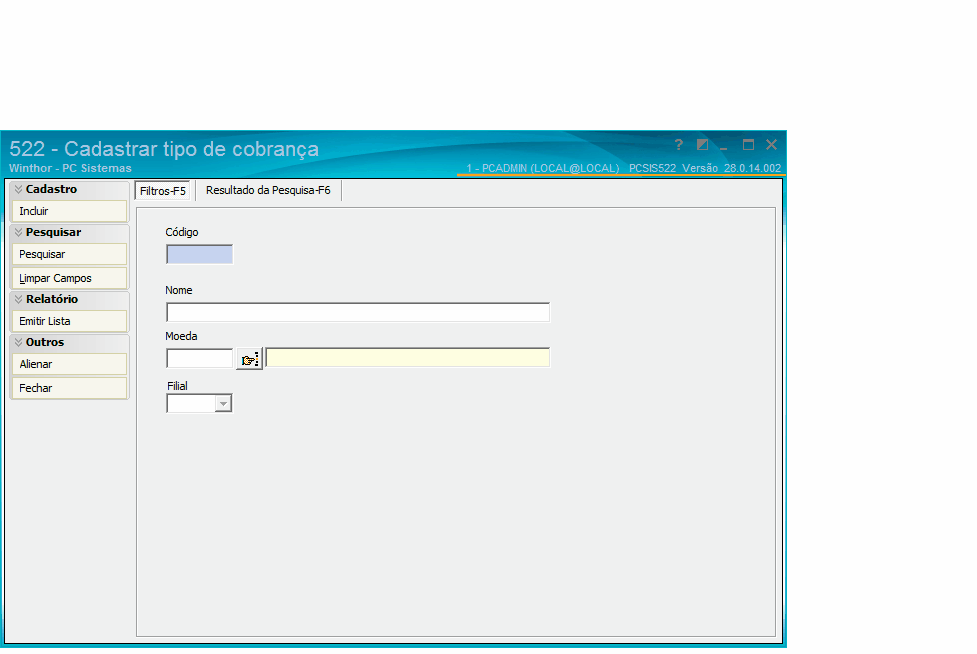
Task: Open the Resultado da Pesquisa-F6 tab
Action: pyautogui.click(x=268, y=190)
